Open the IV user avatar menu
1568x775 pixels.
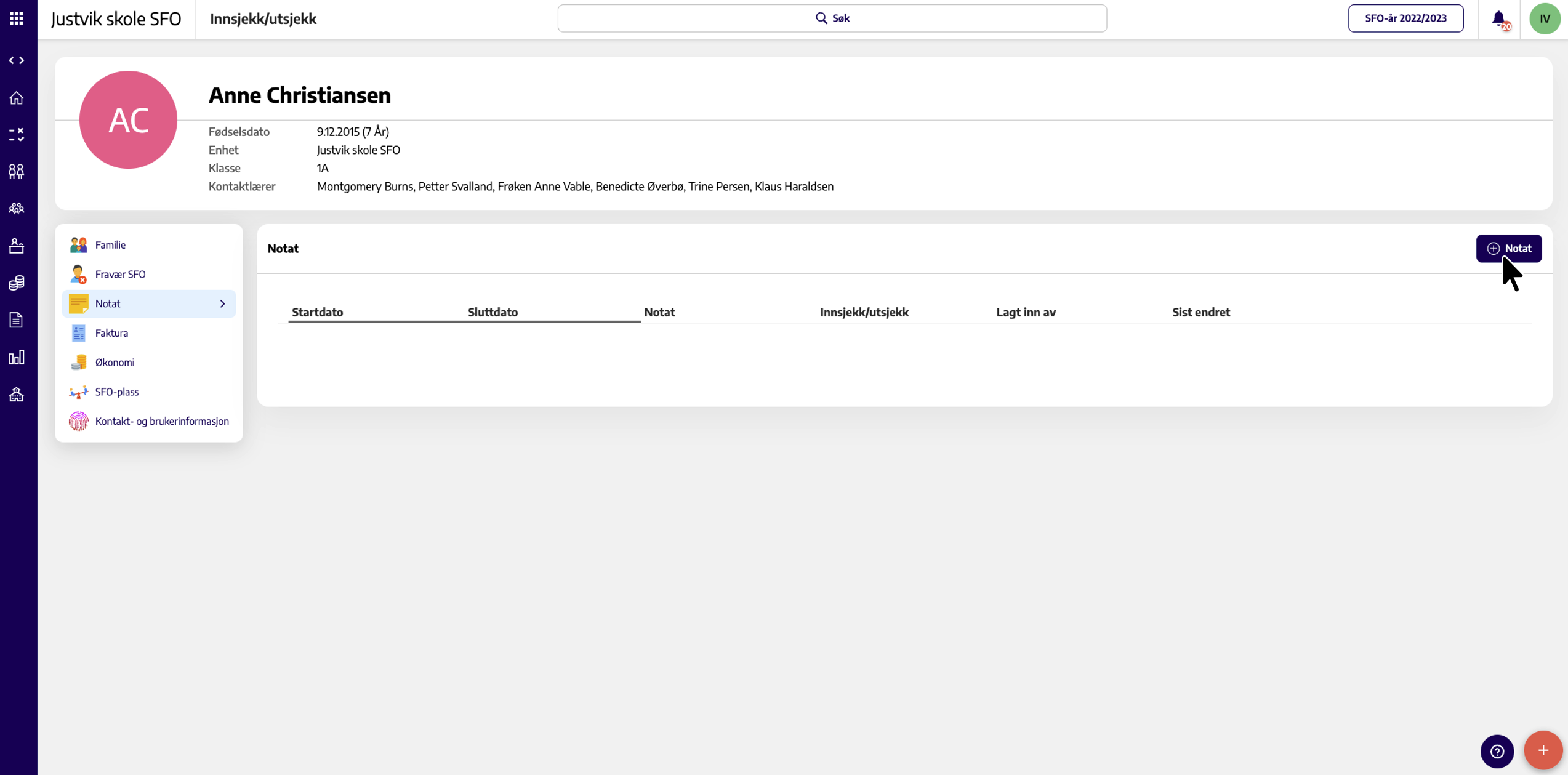click(x=1545, y=18)
